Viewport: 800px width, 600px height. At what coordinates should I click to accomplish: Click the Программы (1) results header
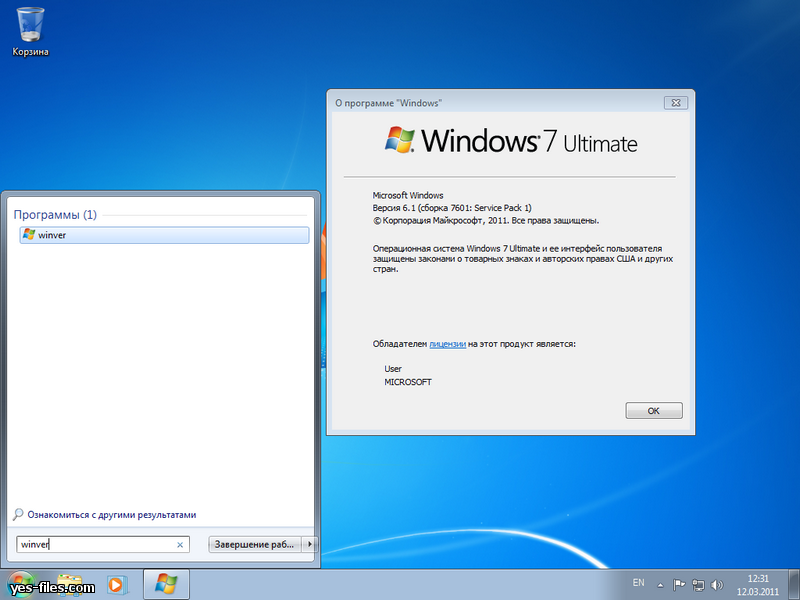pos(55,214)
